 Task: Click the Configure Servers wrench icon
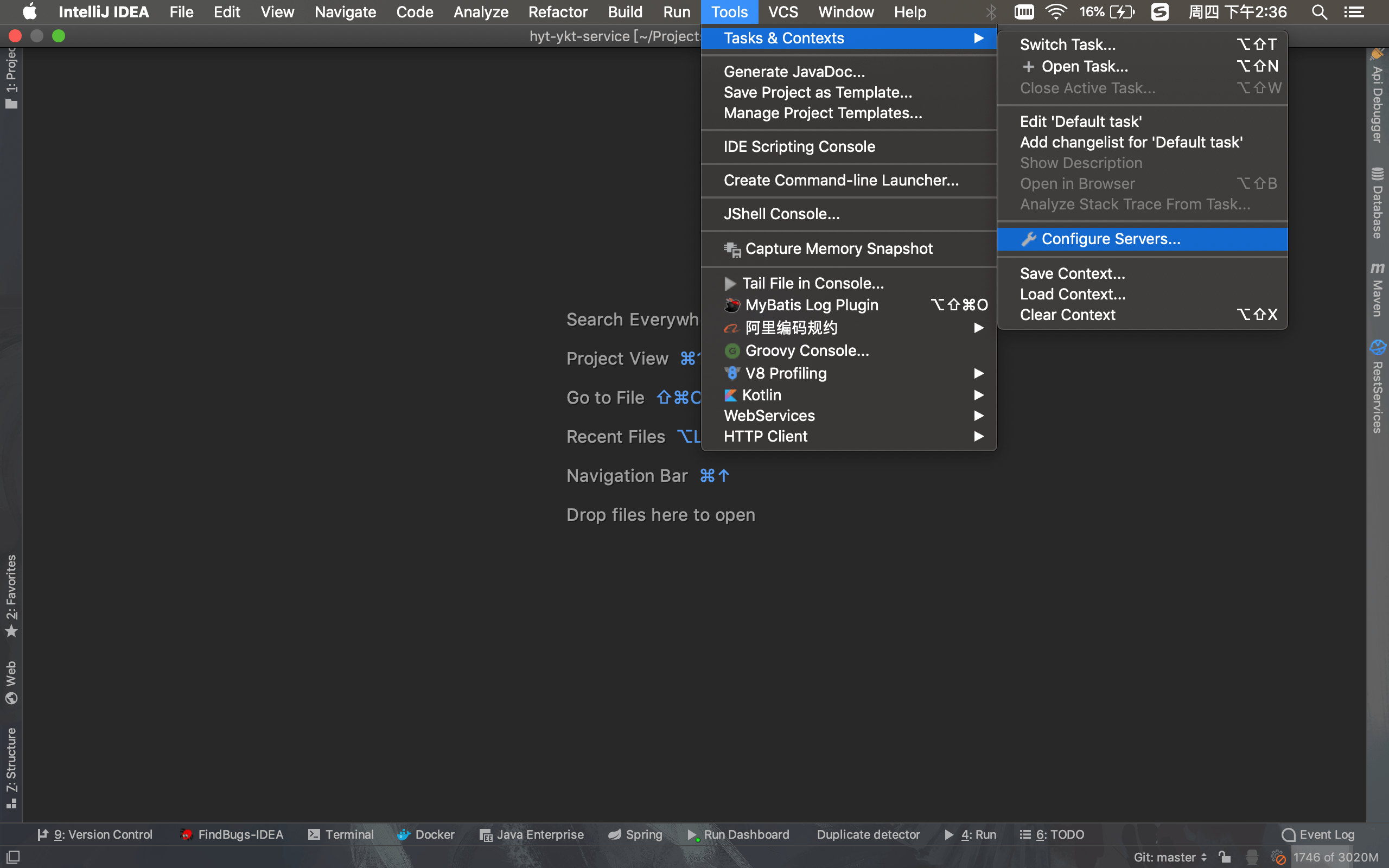(1029, 239)
